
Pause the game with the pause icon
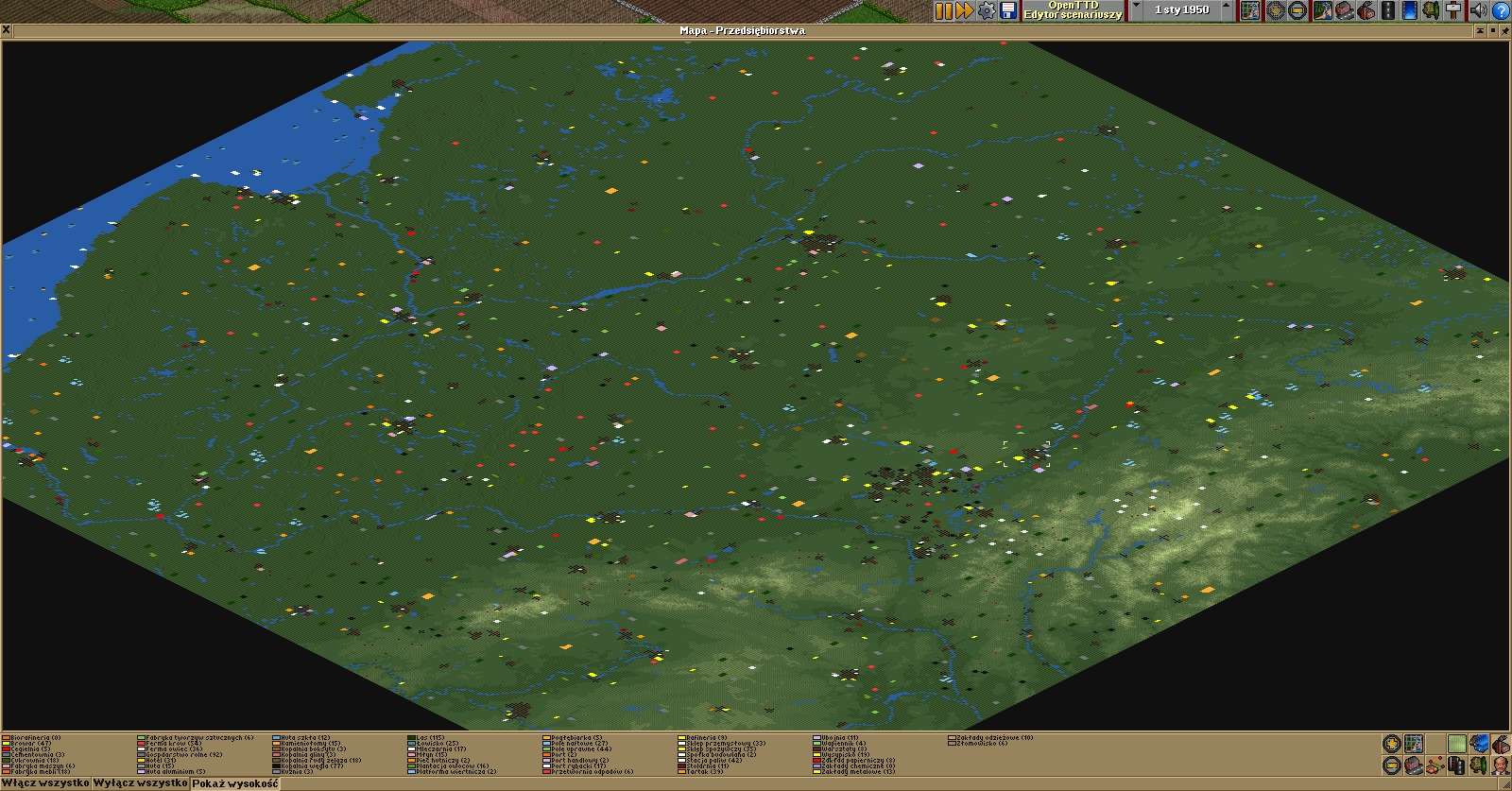tap(943, 10)
